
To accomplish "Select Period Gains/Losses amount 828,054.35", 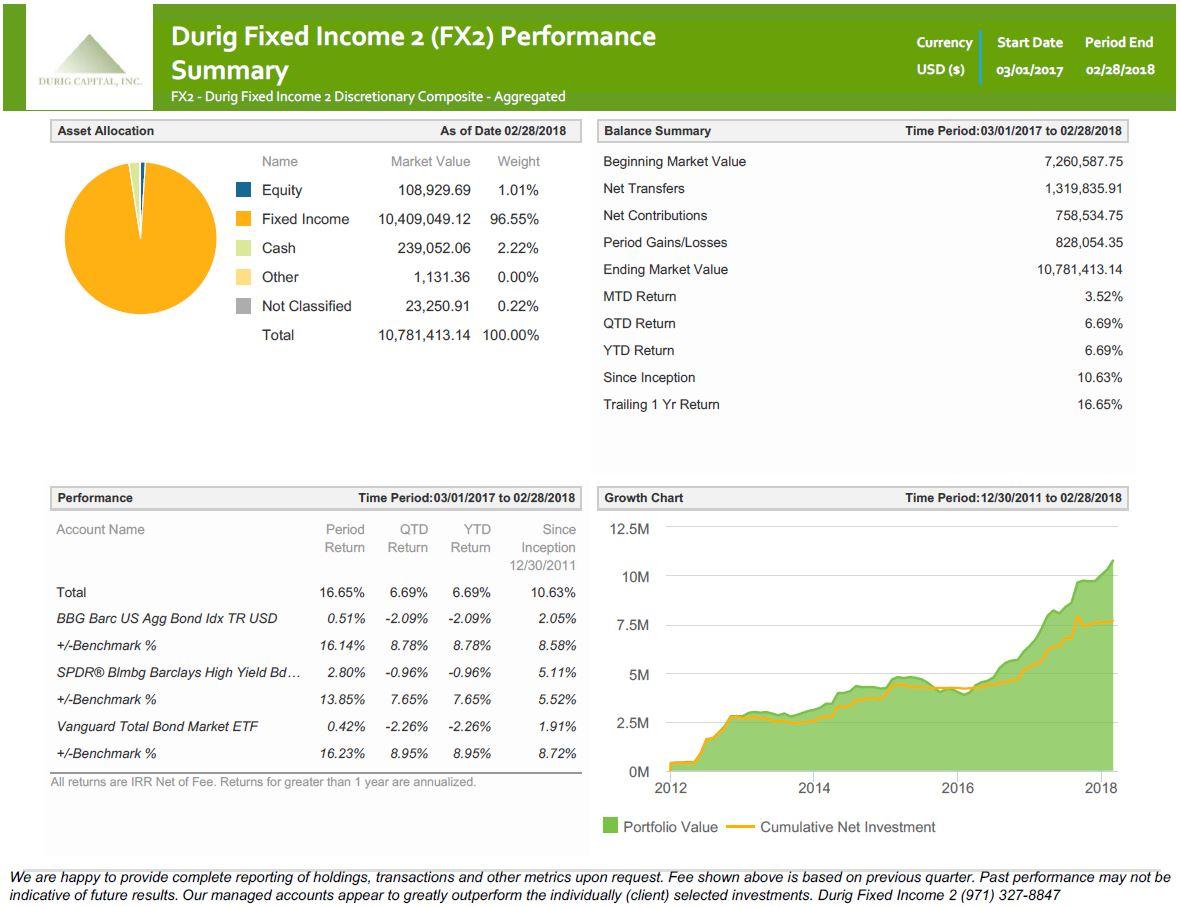I will (1089, 242).
